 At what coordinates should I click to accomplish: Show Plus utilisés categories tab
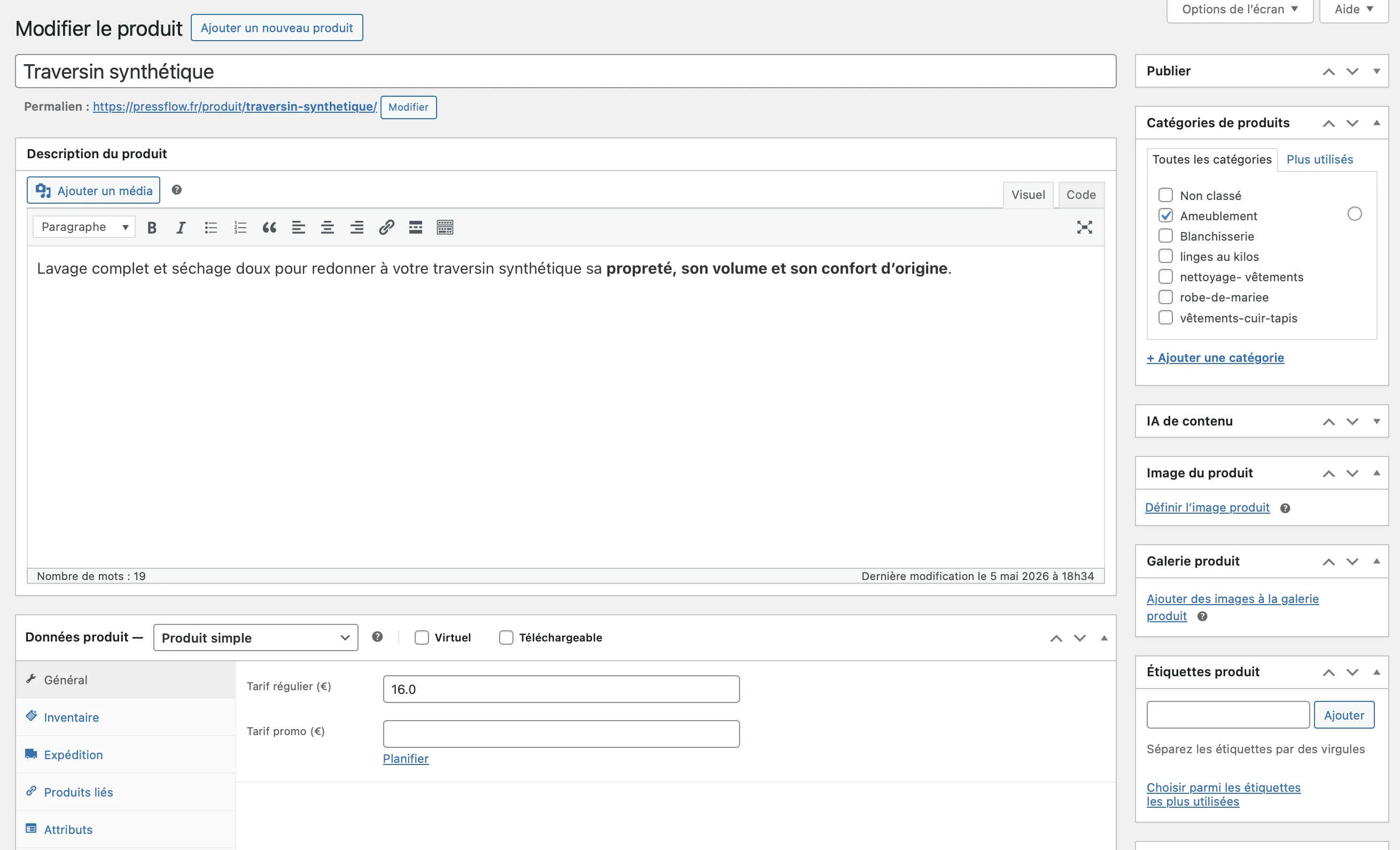(1319, 160)
